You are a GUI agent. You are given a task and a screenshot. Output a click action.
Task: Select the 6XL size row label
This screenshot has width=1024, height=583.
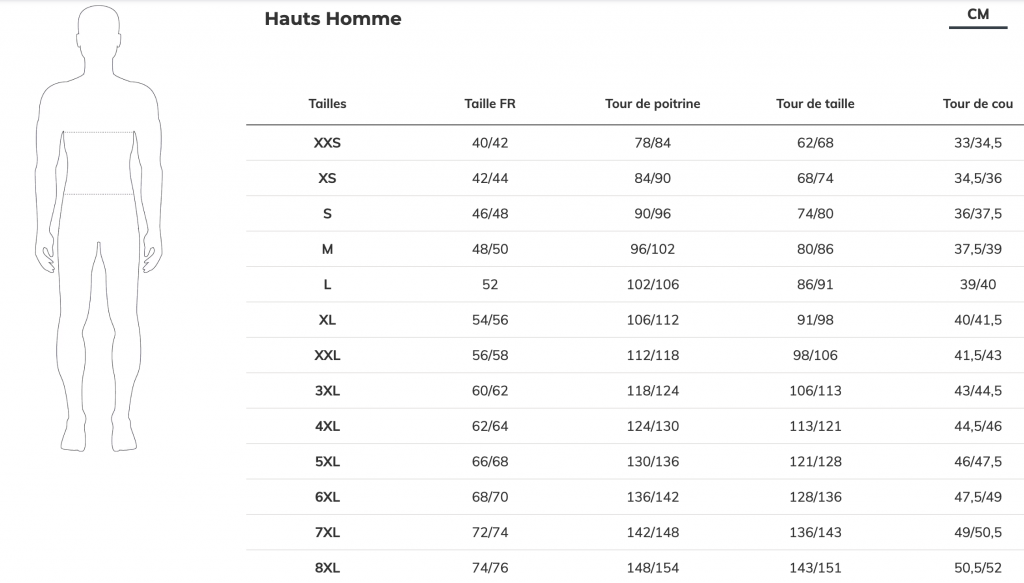(x=327, y=497)
